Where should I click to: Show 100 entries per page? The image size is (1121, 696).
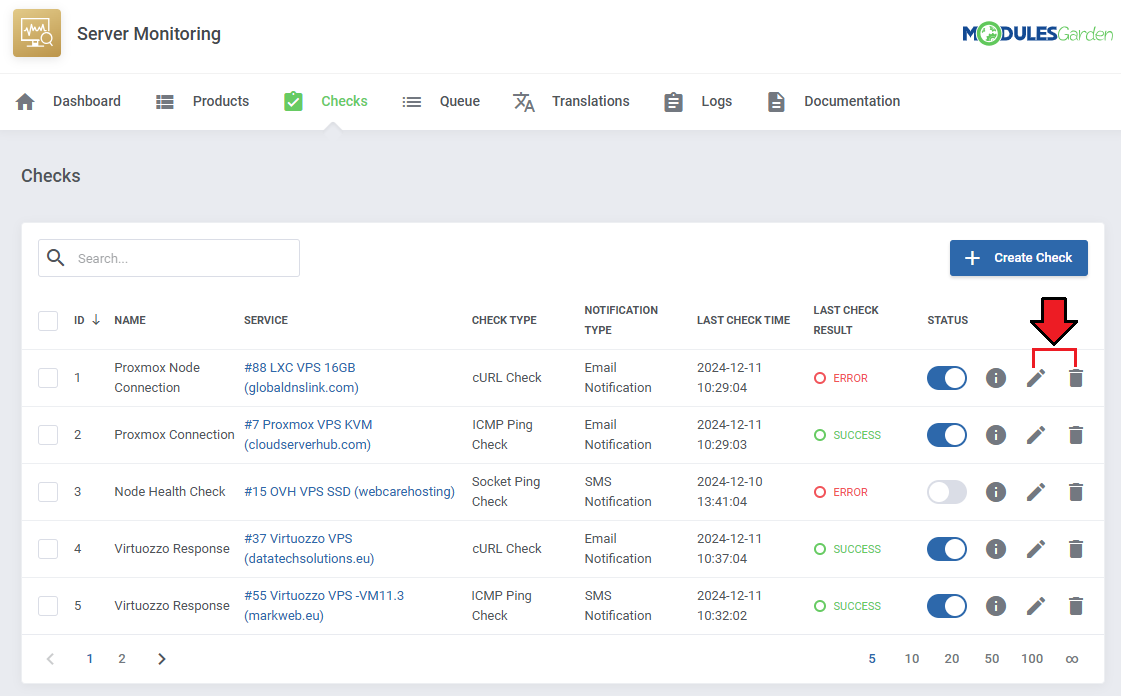point(1032,659)
